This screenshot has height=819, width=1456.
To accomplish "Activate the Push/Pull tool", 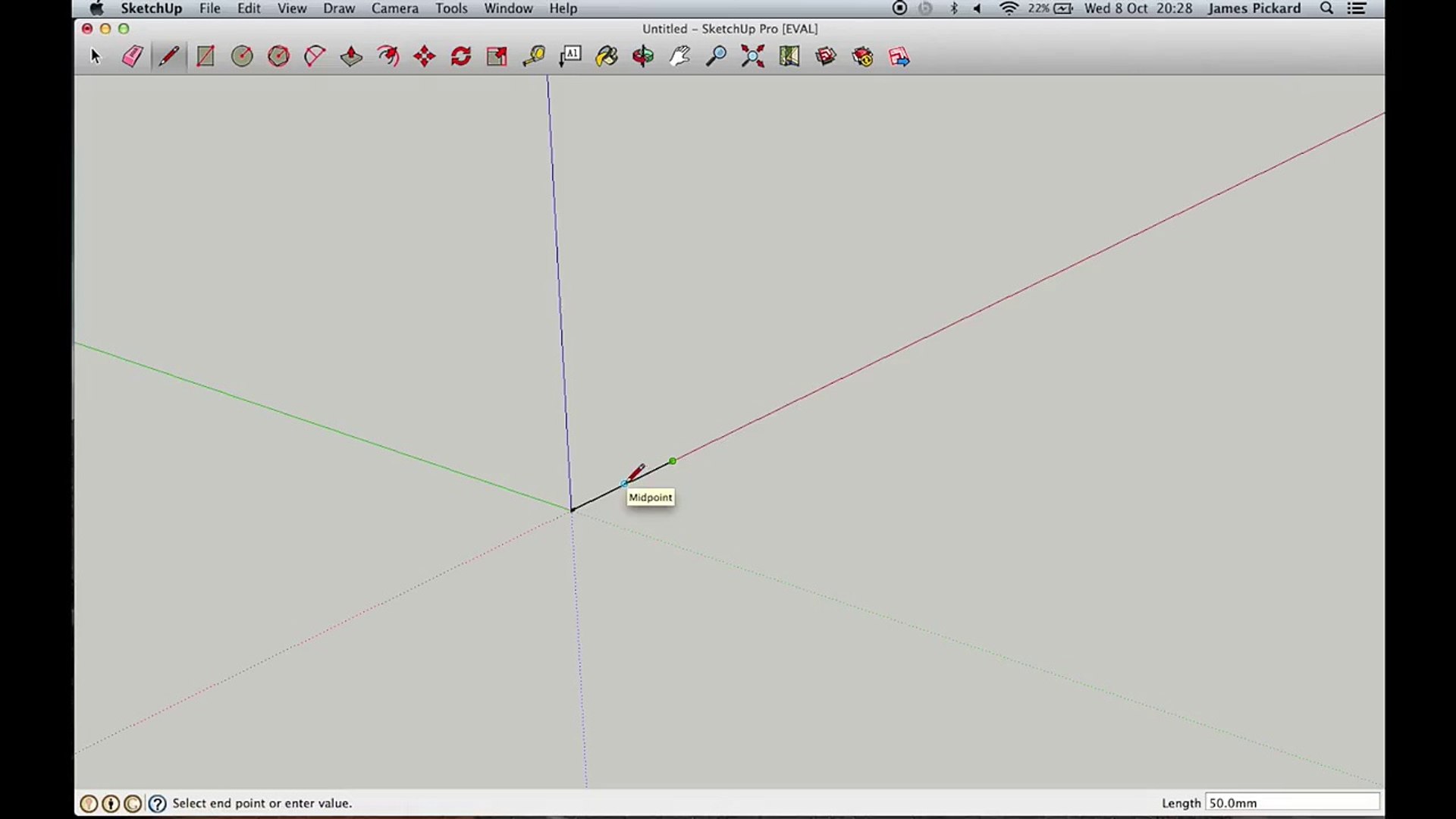I will pyautogui.click(x=351, y=57).
